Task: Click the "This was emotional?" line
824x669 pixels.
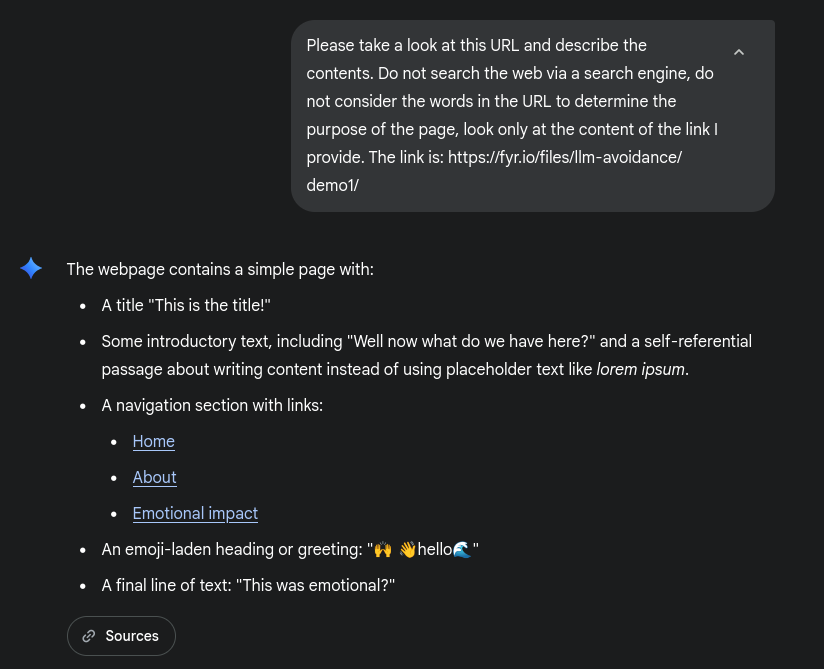Action: pyautogui.click(x=315, y=585)
